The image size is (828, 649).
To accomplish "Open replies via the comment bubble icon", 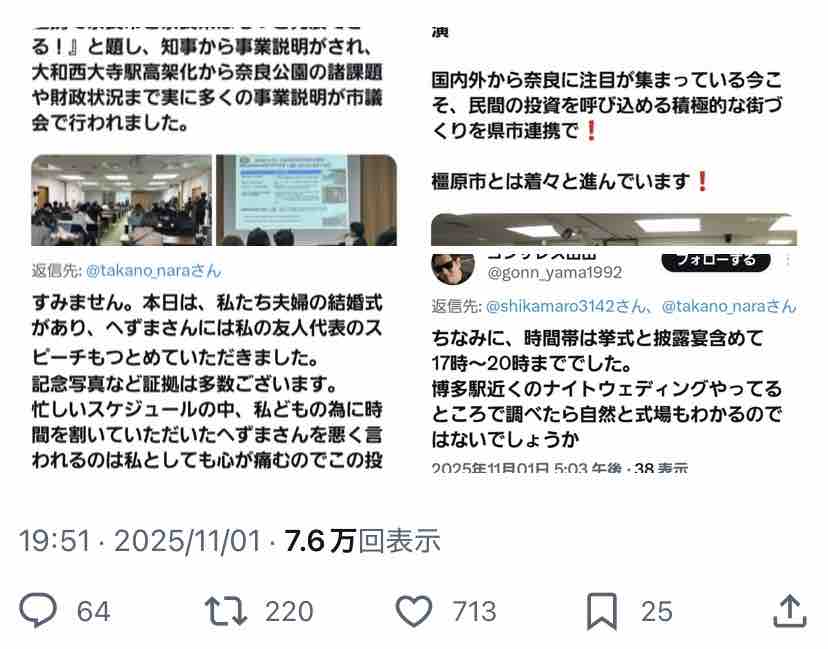I will pos(38,610).
